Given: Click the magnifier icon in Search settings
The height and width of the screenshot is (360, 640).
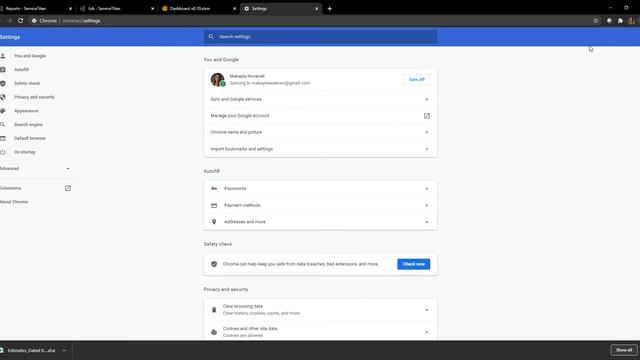Looking at the screenshot, I should [211, 37].
